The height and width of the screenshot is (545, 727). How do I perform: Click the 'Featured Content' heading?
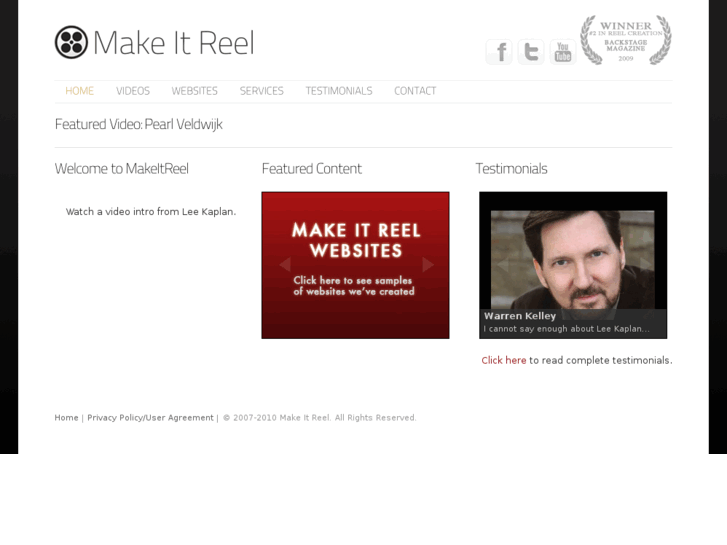pyautogui.click(x=312, y=168)
